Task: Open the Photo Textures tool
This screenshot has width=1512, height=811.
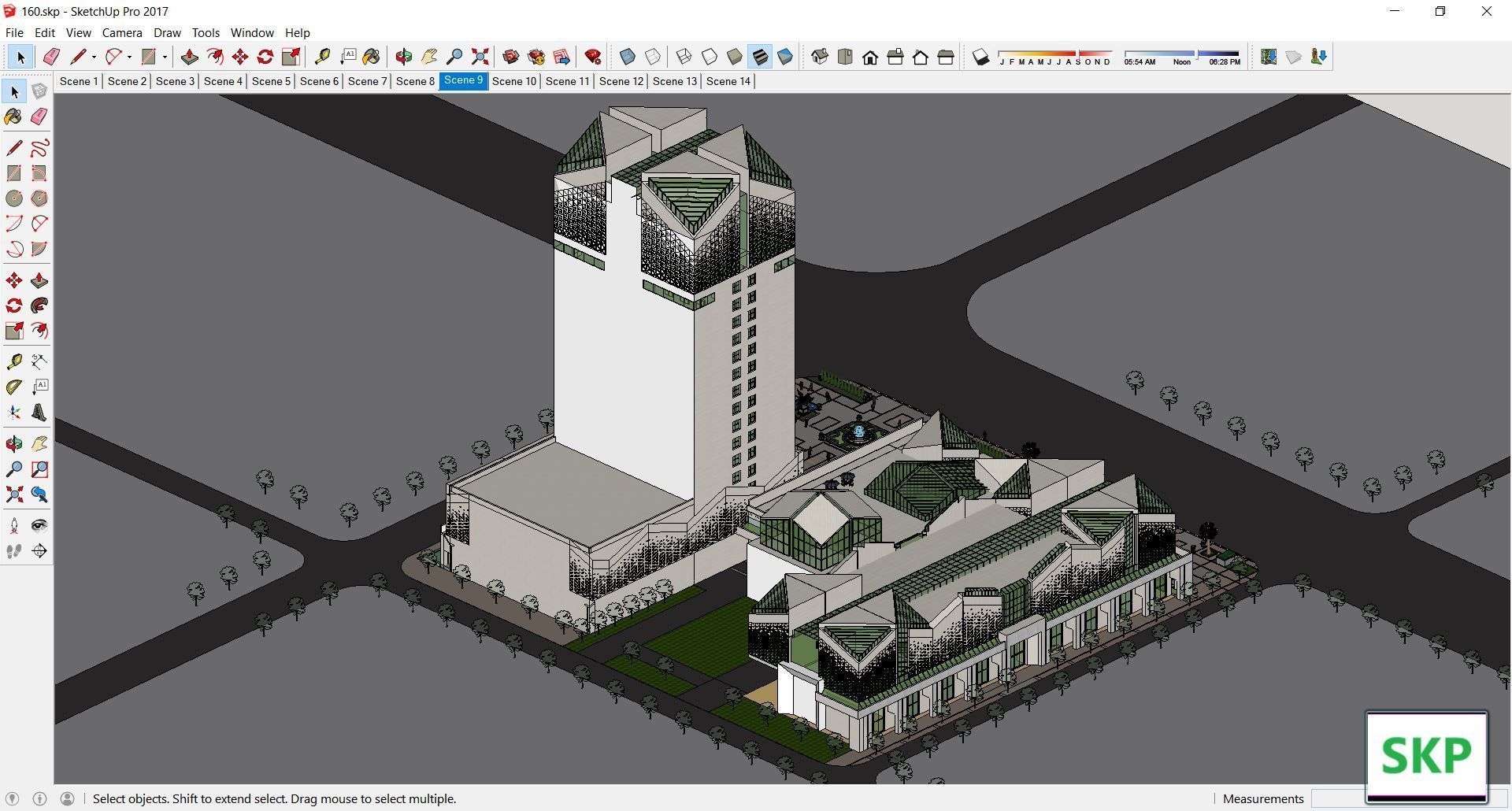Action: 1319,57
